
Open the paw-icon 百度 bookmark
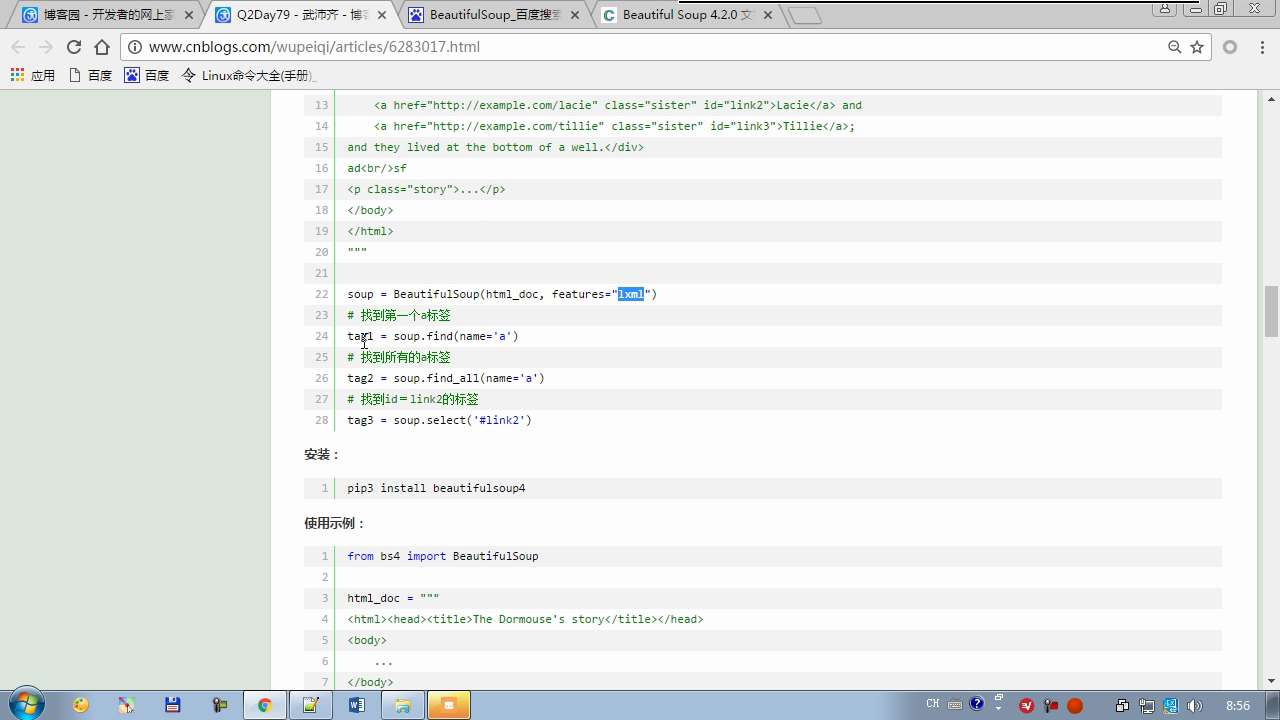coord(146,75)
